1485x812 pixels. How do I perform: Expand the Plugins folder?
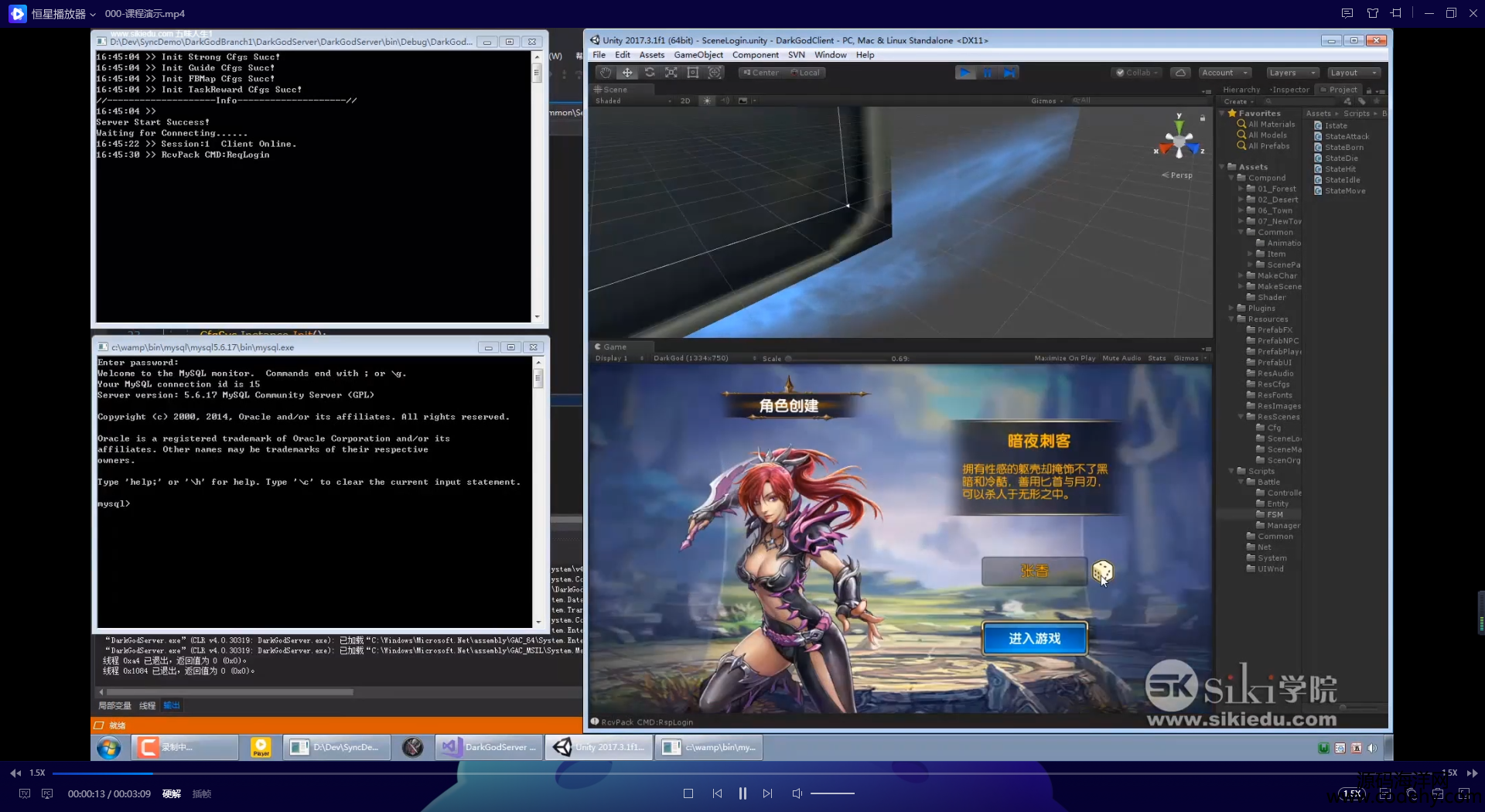(x=1231, y=309)
